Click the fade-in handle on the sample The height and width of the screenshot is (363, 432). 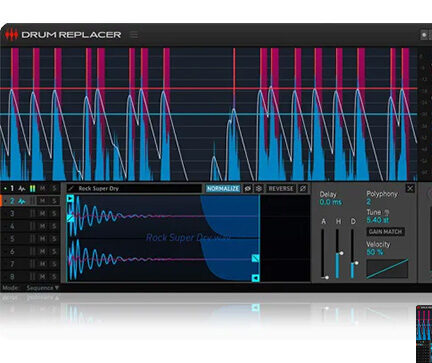click(x=70, y=218)
